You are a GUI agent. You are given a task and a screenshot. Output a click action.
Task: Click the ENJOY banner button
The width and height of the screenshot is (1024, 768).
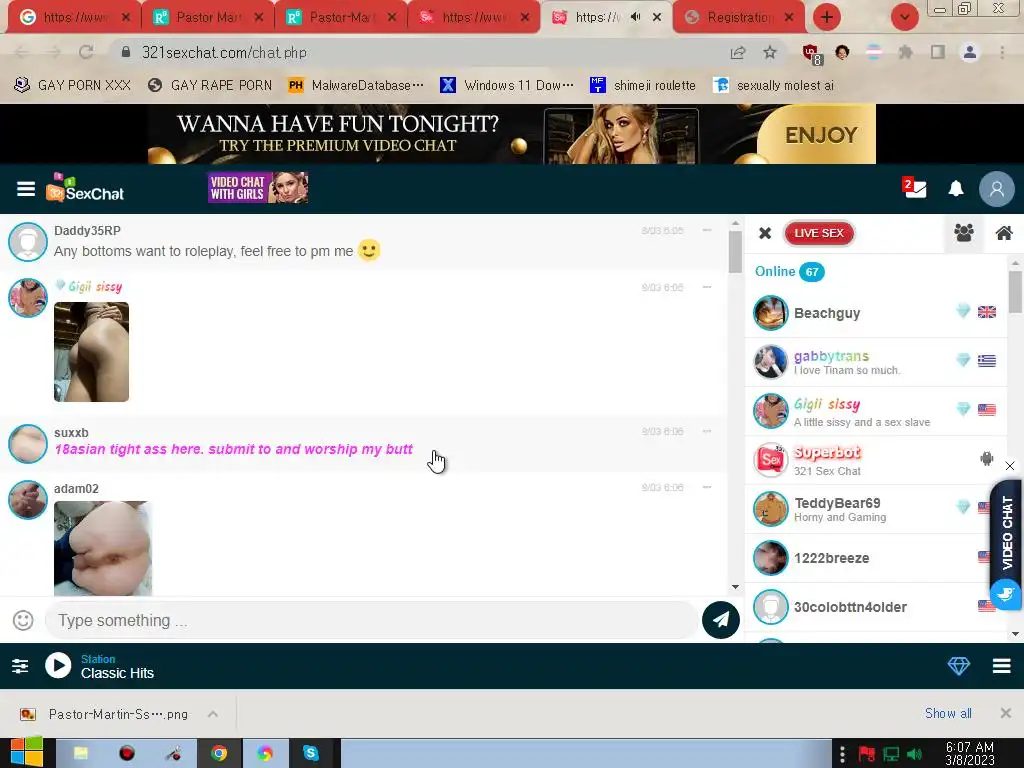[820, 135]
